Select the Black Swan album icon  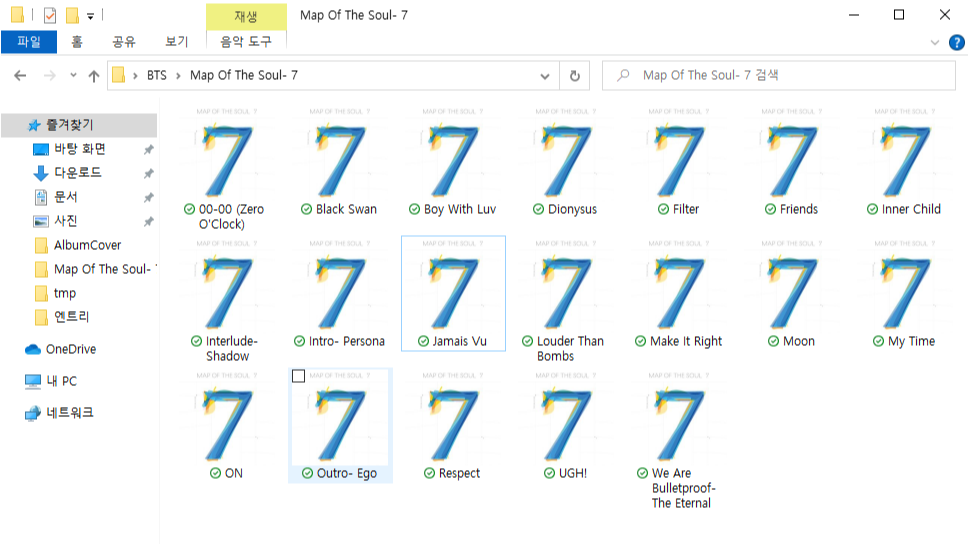339,155
